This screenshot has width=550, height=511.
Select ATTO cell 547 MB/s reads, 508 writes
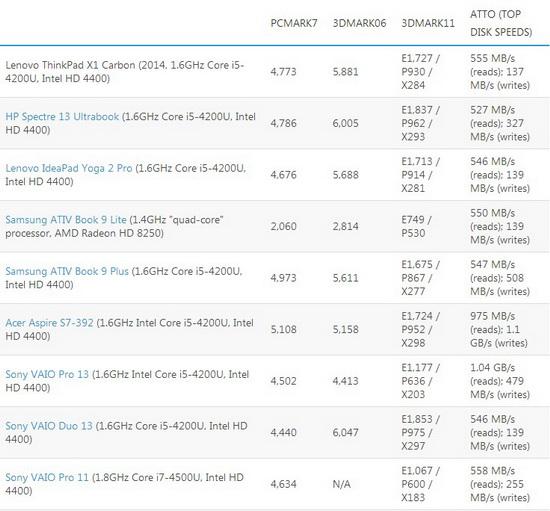point(500,278)
